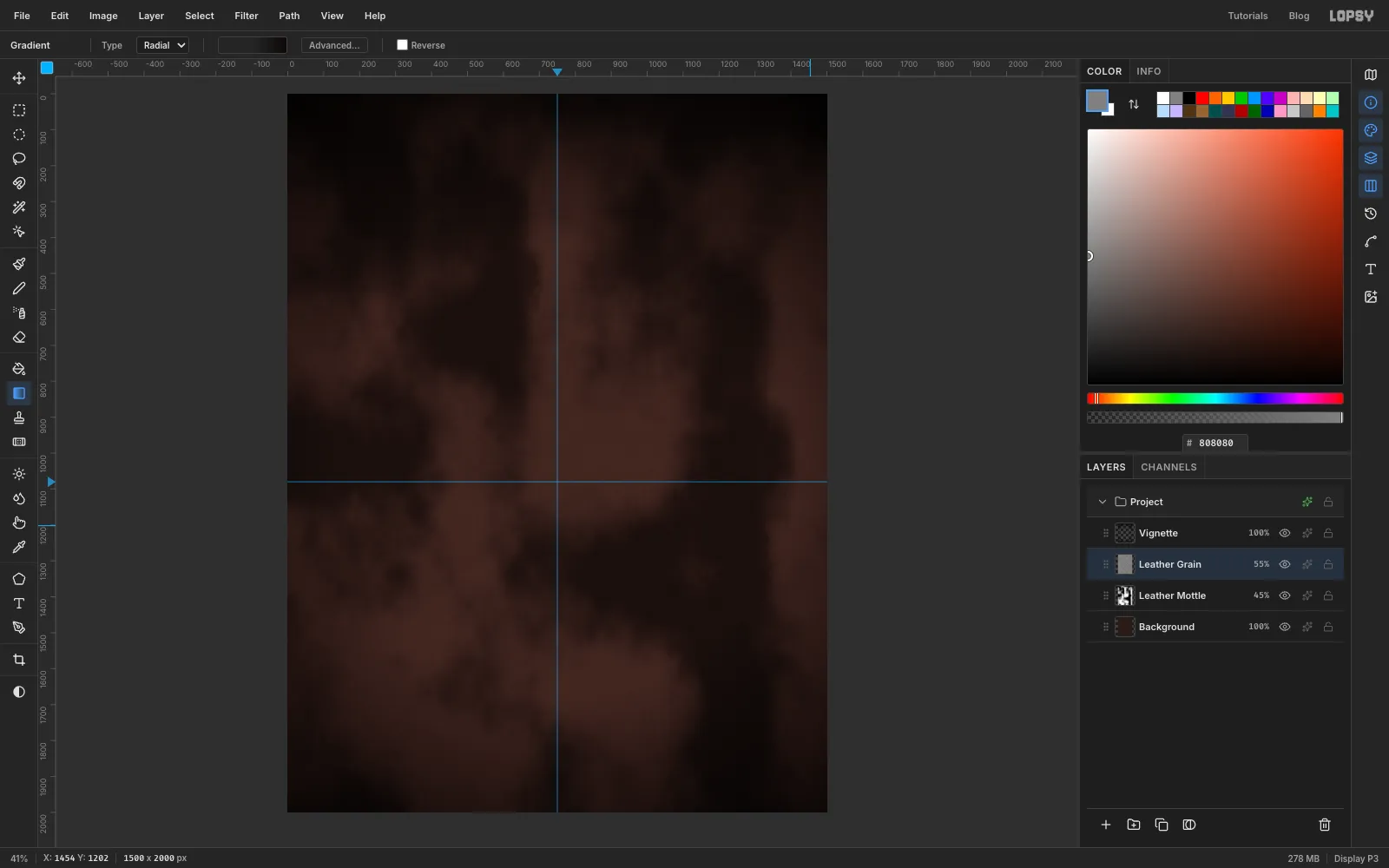
Task: Lock the Vignette layer
Action: point(1328,533)
